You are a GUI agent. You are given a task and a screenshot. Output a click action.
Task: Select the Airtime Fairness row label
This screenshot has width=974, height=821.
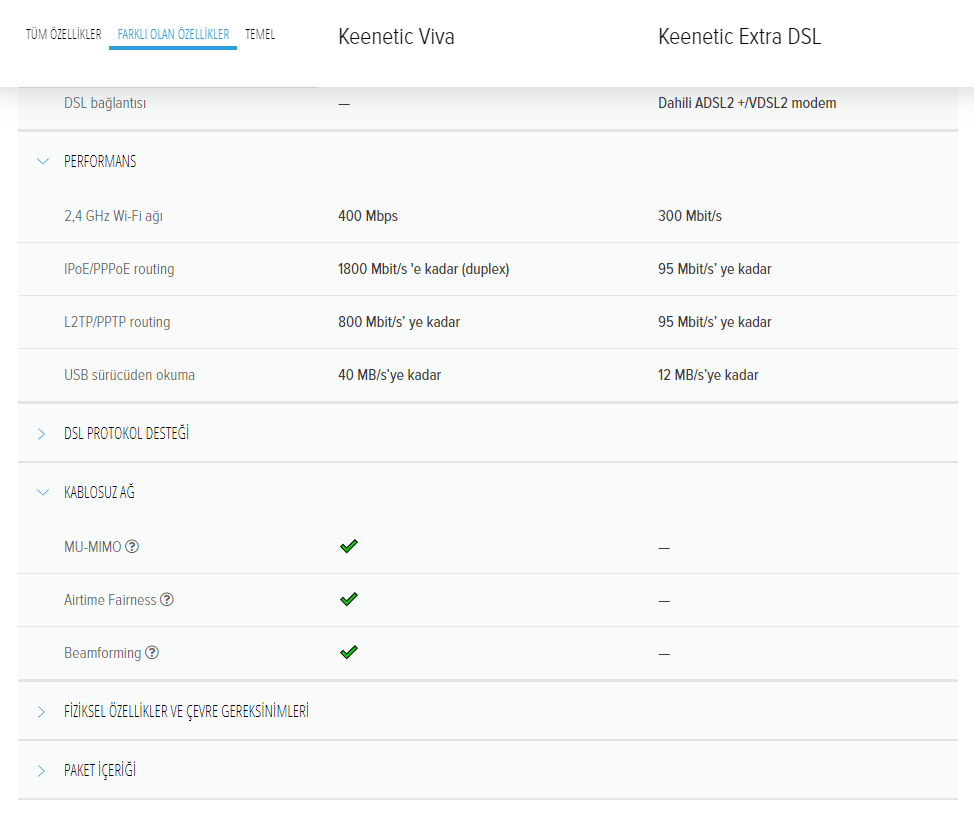click(x=110, y=600)
